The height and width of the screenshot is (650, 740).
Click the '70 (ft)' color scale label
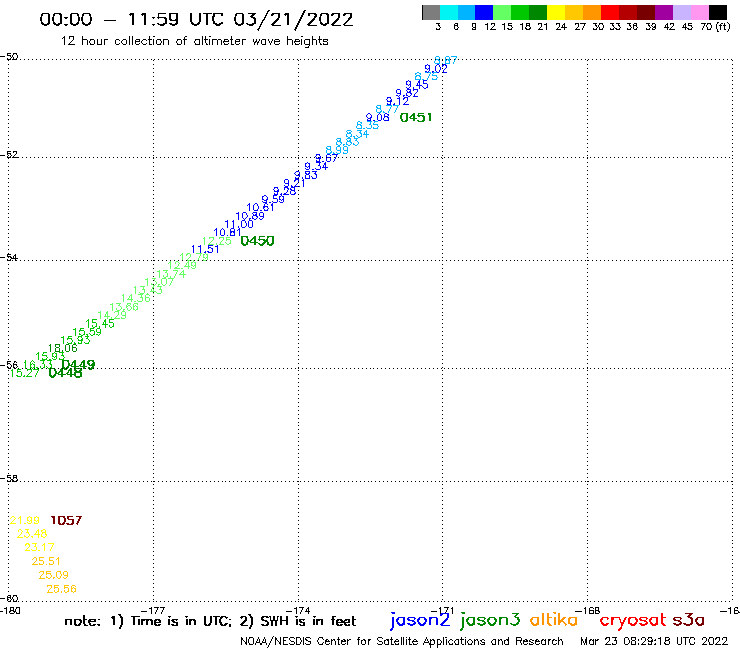pyautogui.click(x=715, y=26)
